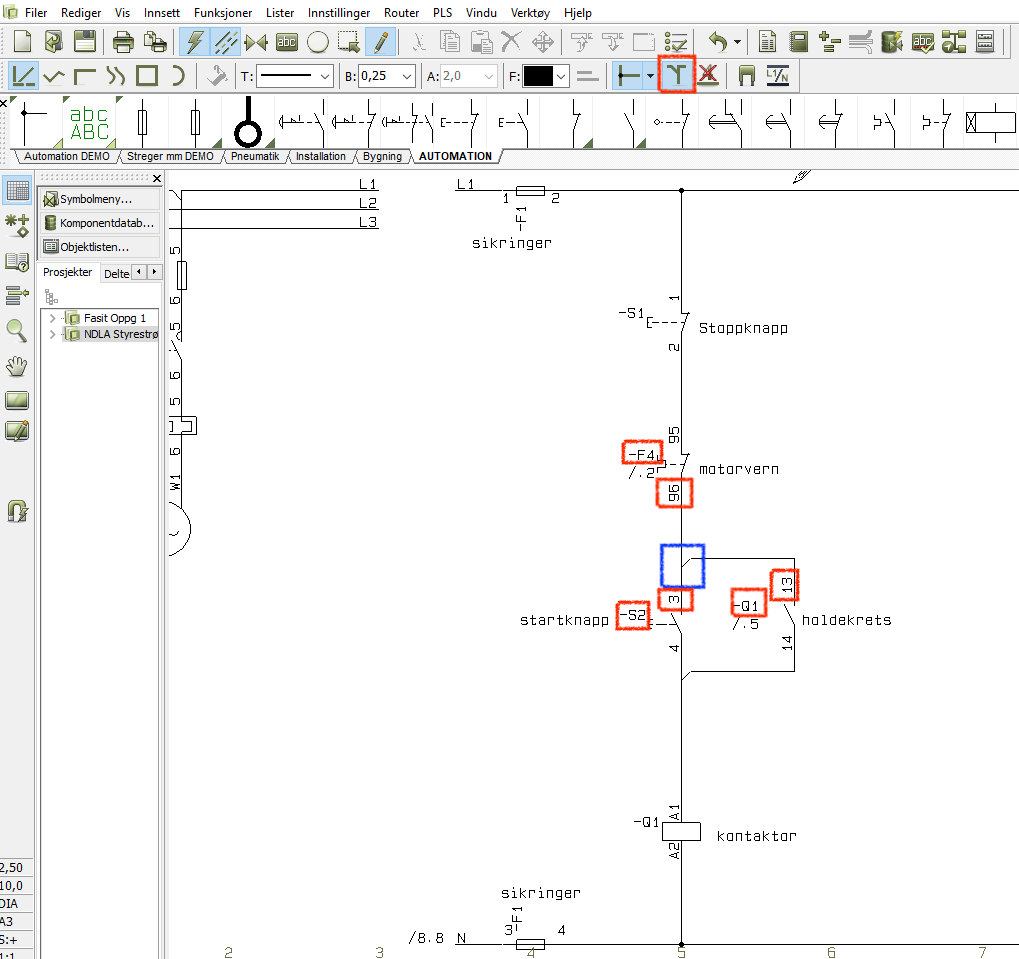Select the curved line tool
This screenshot has height=959, width=1019.
click(x=116, y=77)
